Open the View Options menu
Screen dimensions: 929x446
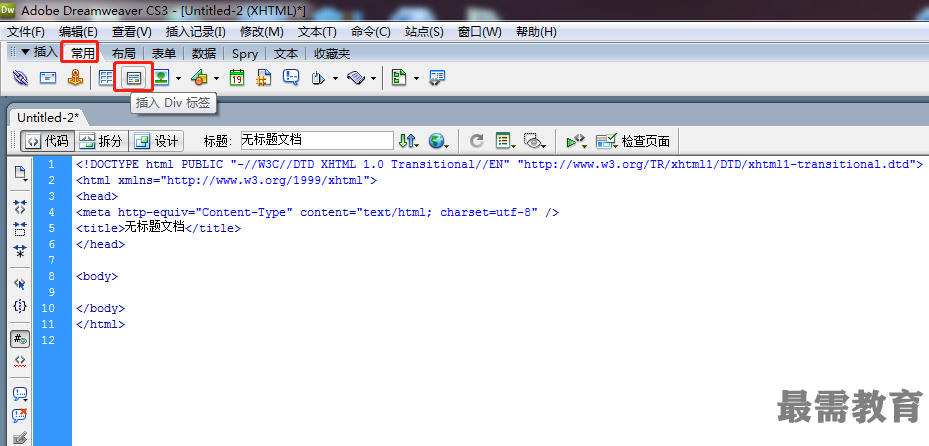tap(505, 141)
